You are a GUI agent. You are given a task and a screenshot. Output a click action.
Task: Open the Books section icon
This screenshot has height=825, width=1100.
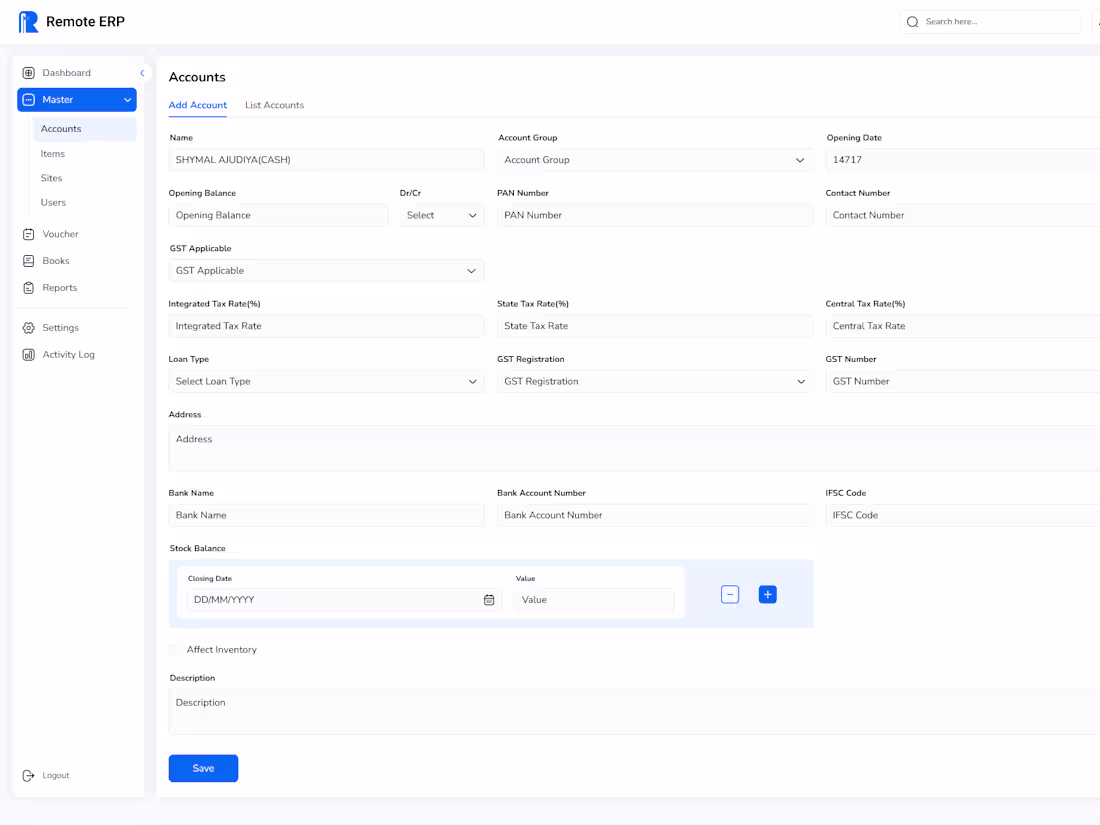tap(29, 261)
